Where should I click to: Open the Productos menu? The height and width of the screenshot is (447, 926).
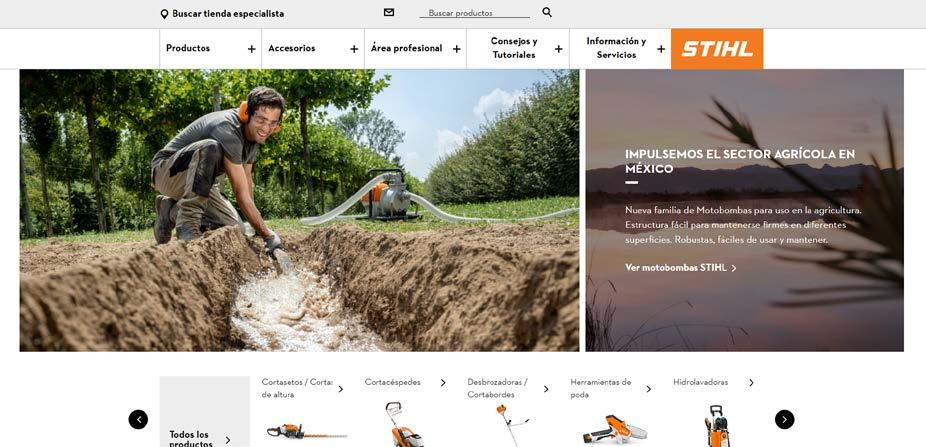pyautogui.click(x=188, y=48)
